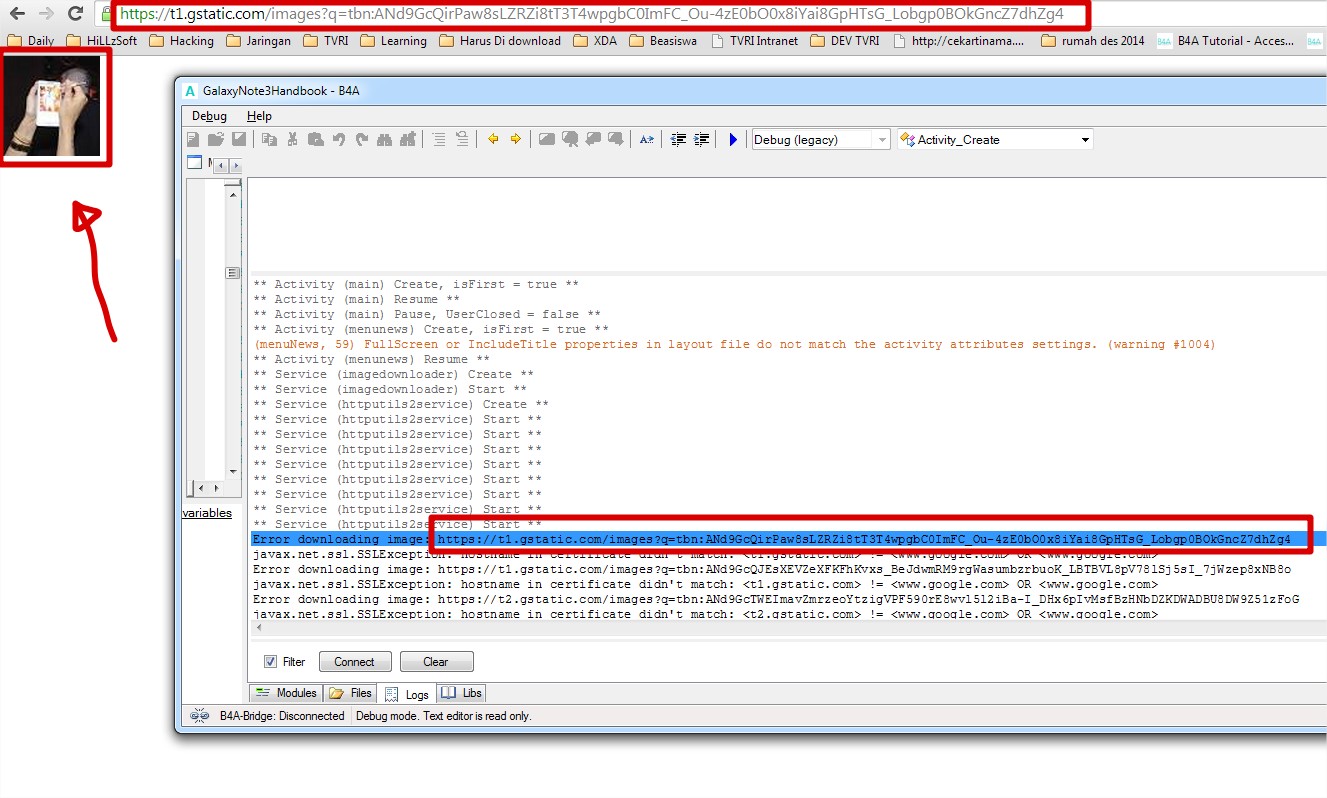The width and height of the screenshot is (1327, 798).
Task: Switch to the Modules tab
Action: [x=286, y=693]
